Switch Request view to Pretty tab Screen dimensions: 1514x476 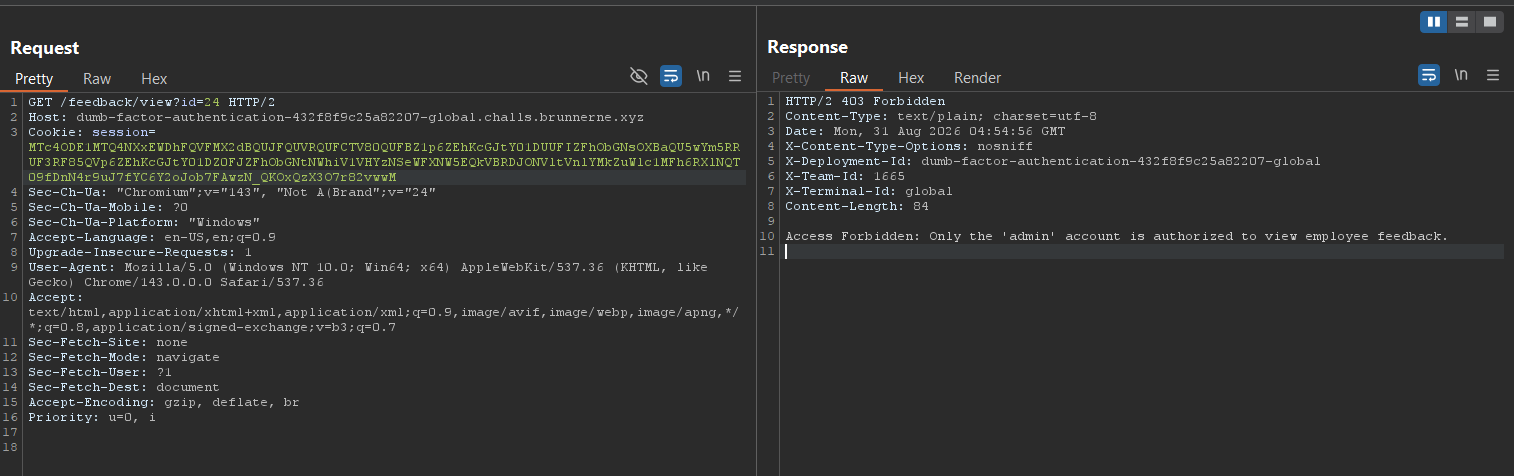coord(34,78)
